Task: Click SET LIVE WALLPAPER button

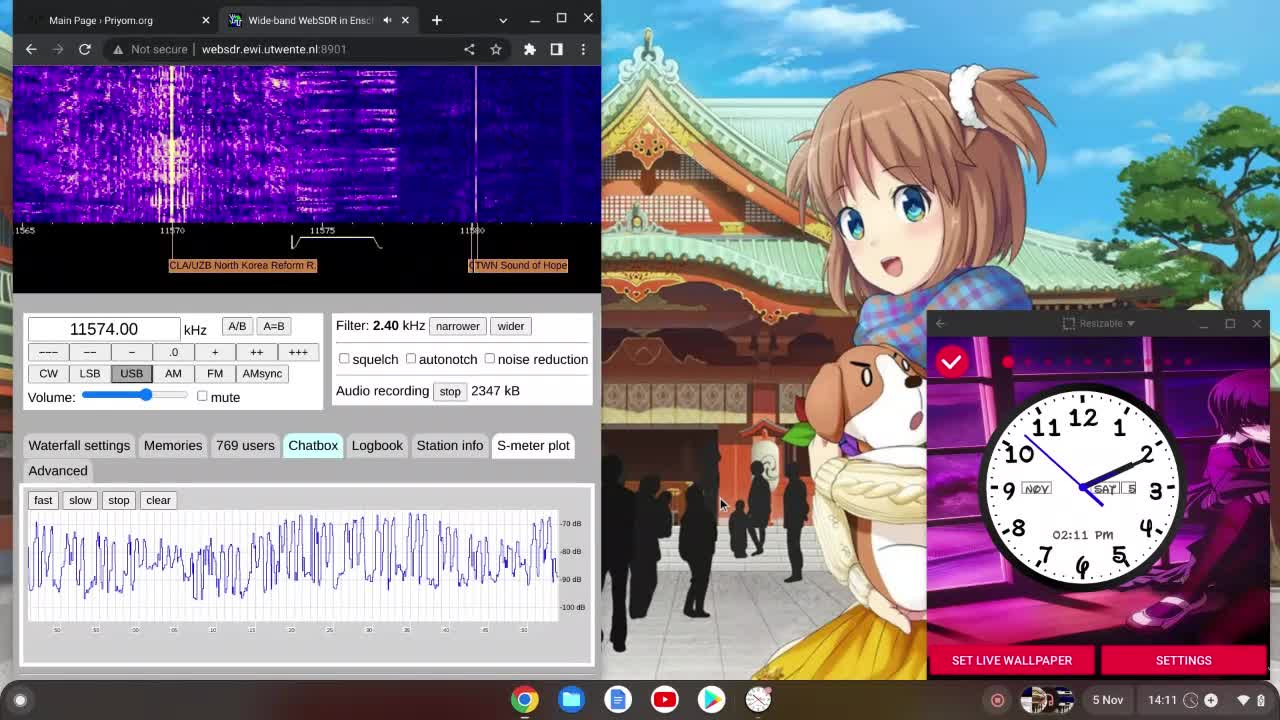Action: point(1012,660)
